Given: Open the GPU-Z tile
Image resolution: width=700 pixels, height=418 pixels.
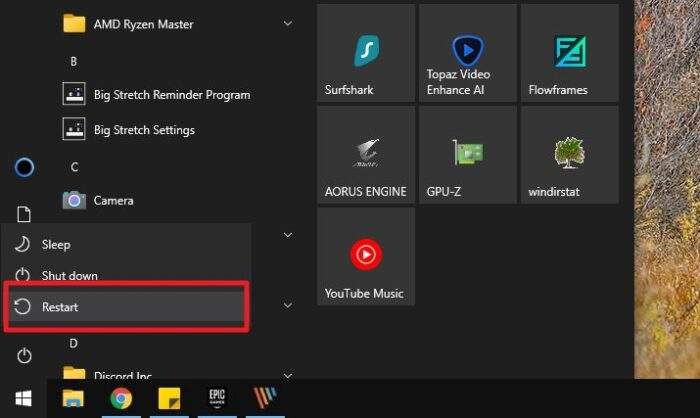Looking at the screenshot, I should [468, 155].
